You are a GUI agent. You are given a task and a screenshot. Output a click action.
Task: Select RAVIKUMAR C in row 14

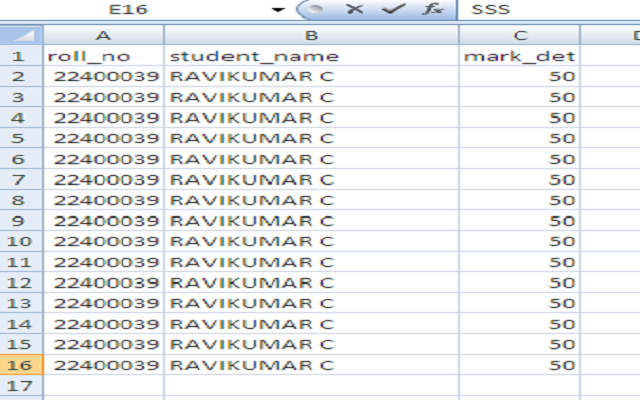[311, 324]
